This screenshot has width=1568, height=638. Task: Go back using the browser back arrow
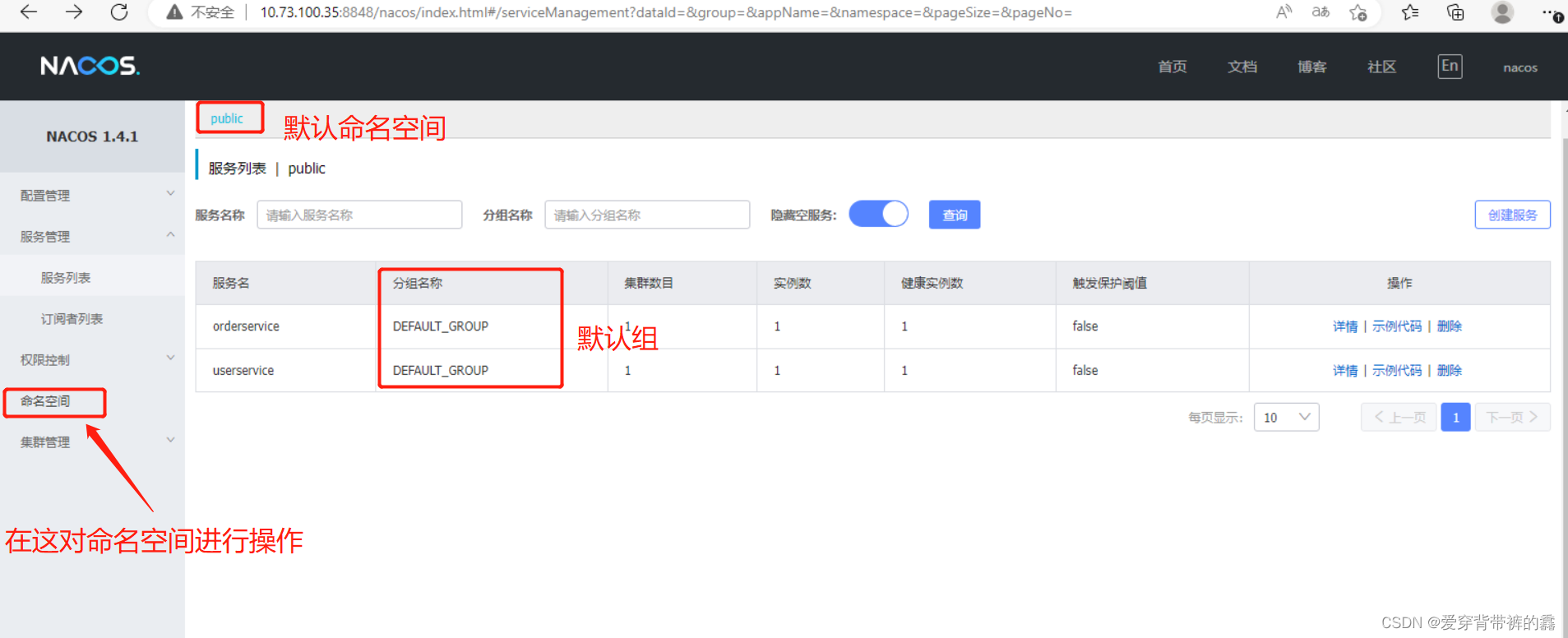click(x=29, y=12)
